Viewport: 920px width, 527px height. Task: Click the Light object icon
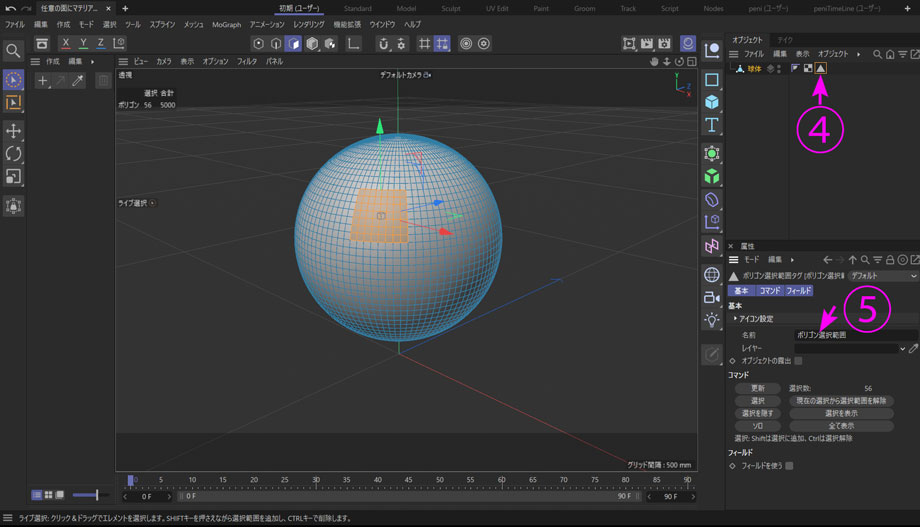pos(712,320)
